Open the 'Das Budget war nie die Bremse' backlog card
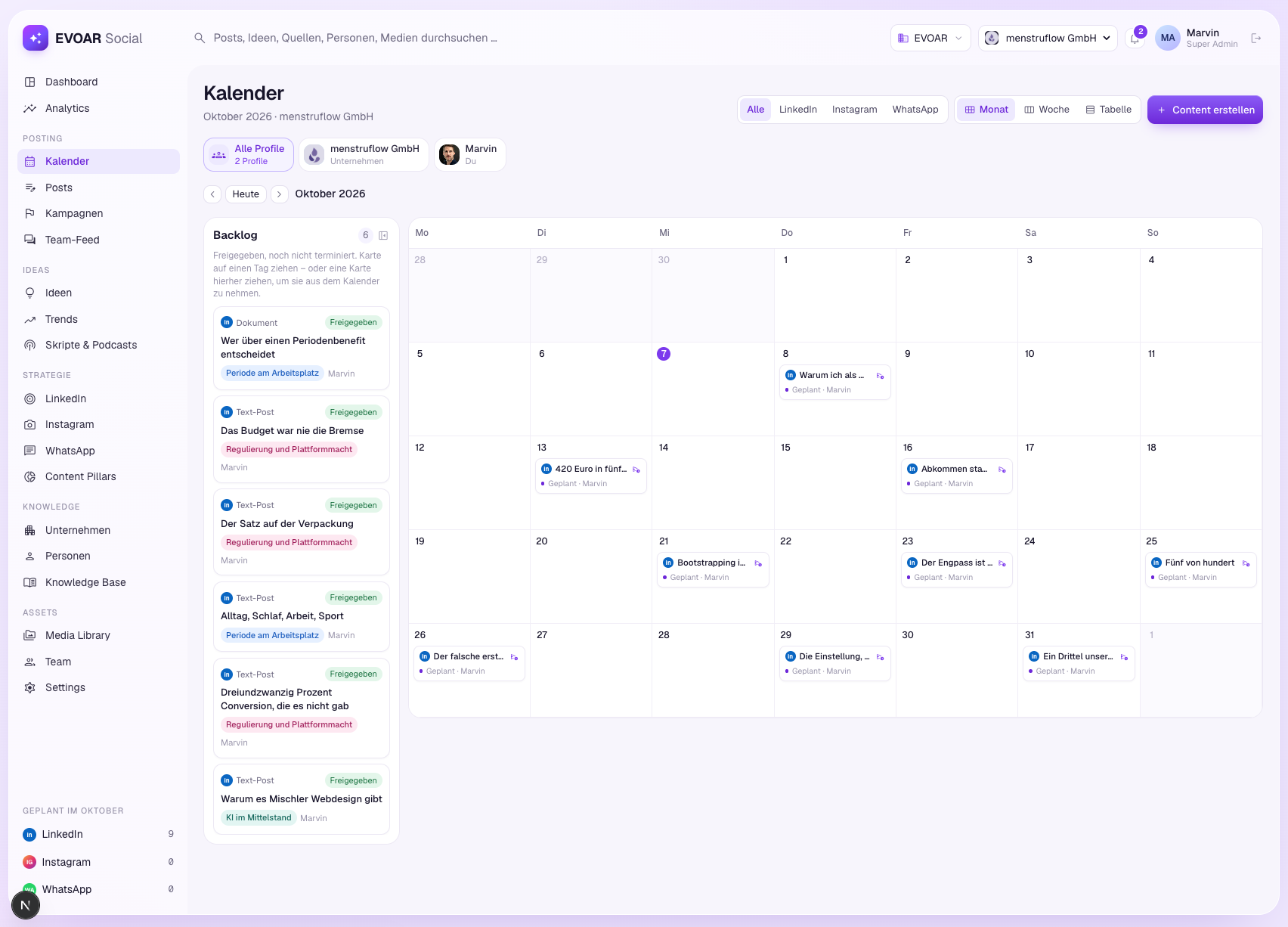 (x=302, y=439)
